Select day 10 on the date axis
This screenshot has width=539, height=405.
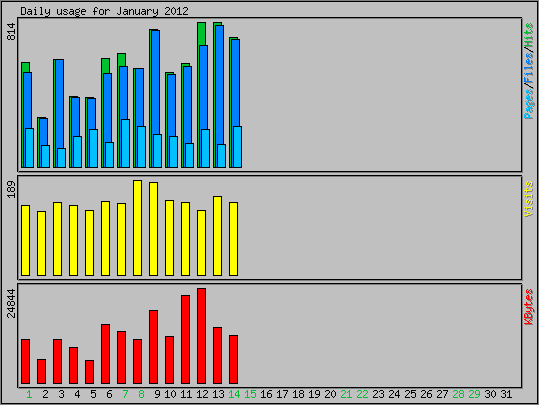[170, 394]
